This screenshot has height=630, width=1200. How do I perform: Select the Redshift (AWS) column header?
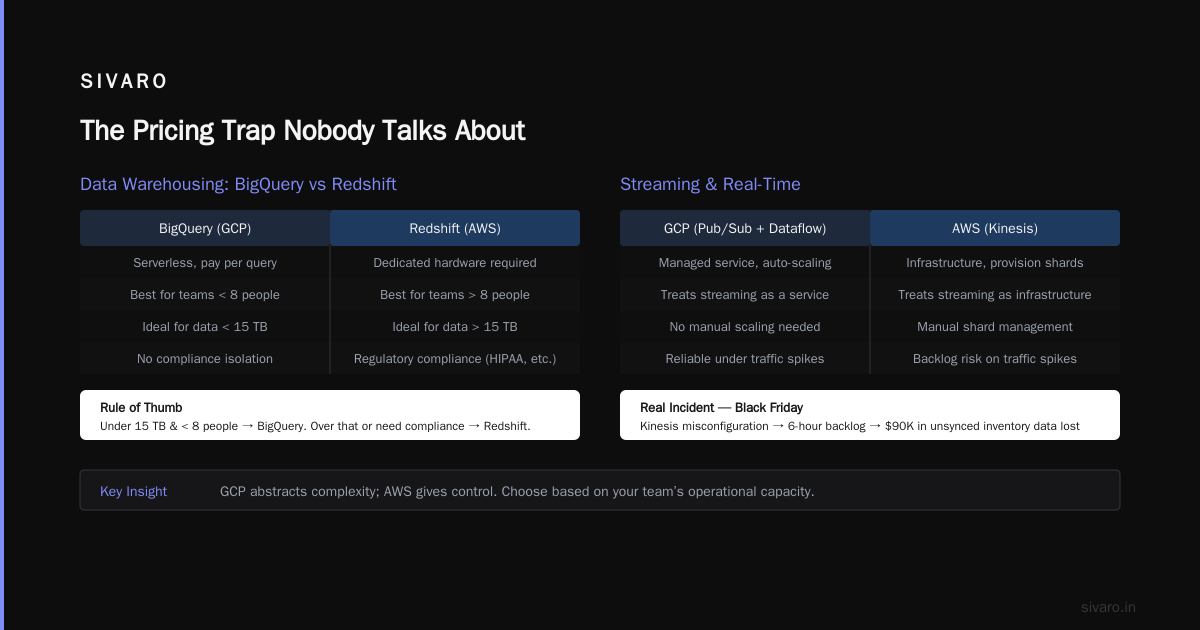coord(455,228)
